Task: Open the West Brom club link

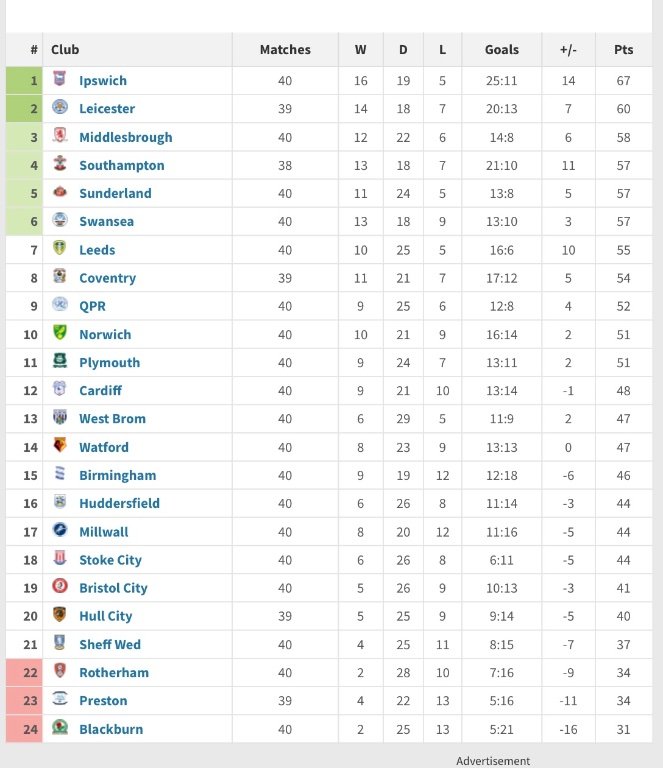Action: coord(113,419)
